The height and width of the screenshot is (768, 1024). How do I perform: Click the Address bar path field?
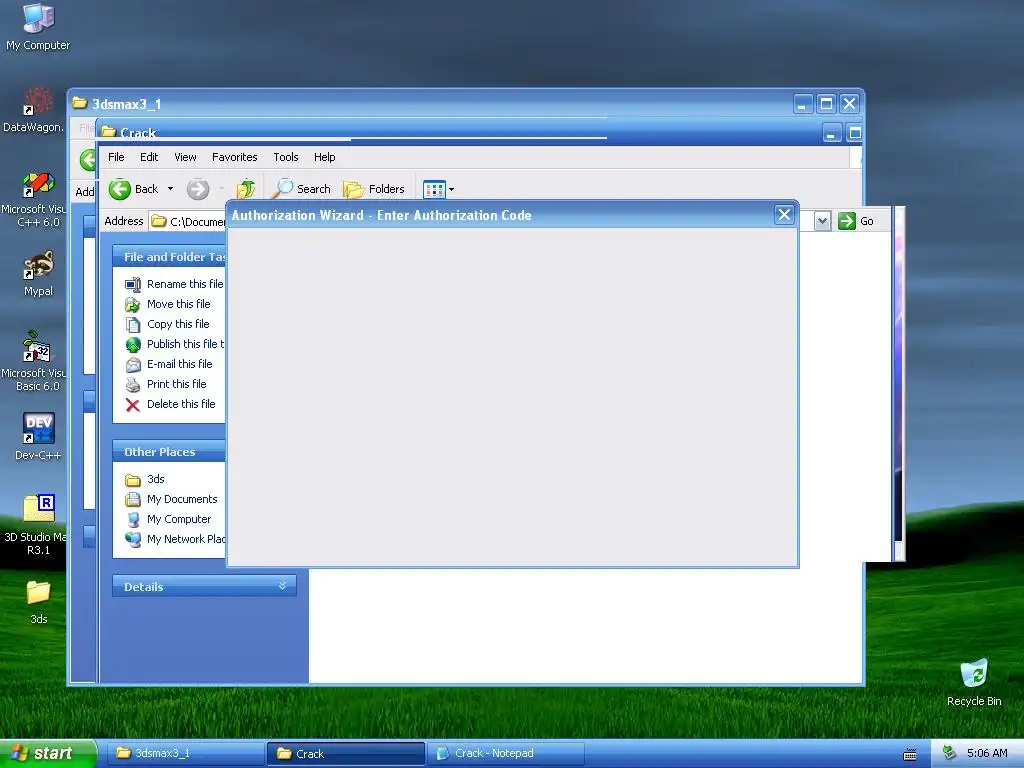[188, 221]
